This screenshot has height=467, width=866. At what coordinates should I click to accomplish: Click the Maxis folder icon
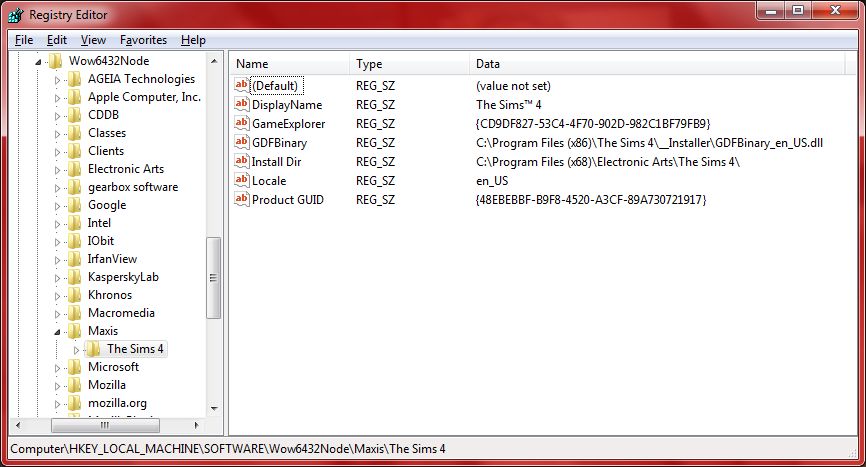coord(75,331)
